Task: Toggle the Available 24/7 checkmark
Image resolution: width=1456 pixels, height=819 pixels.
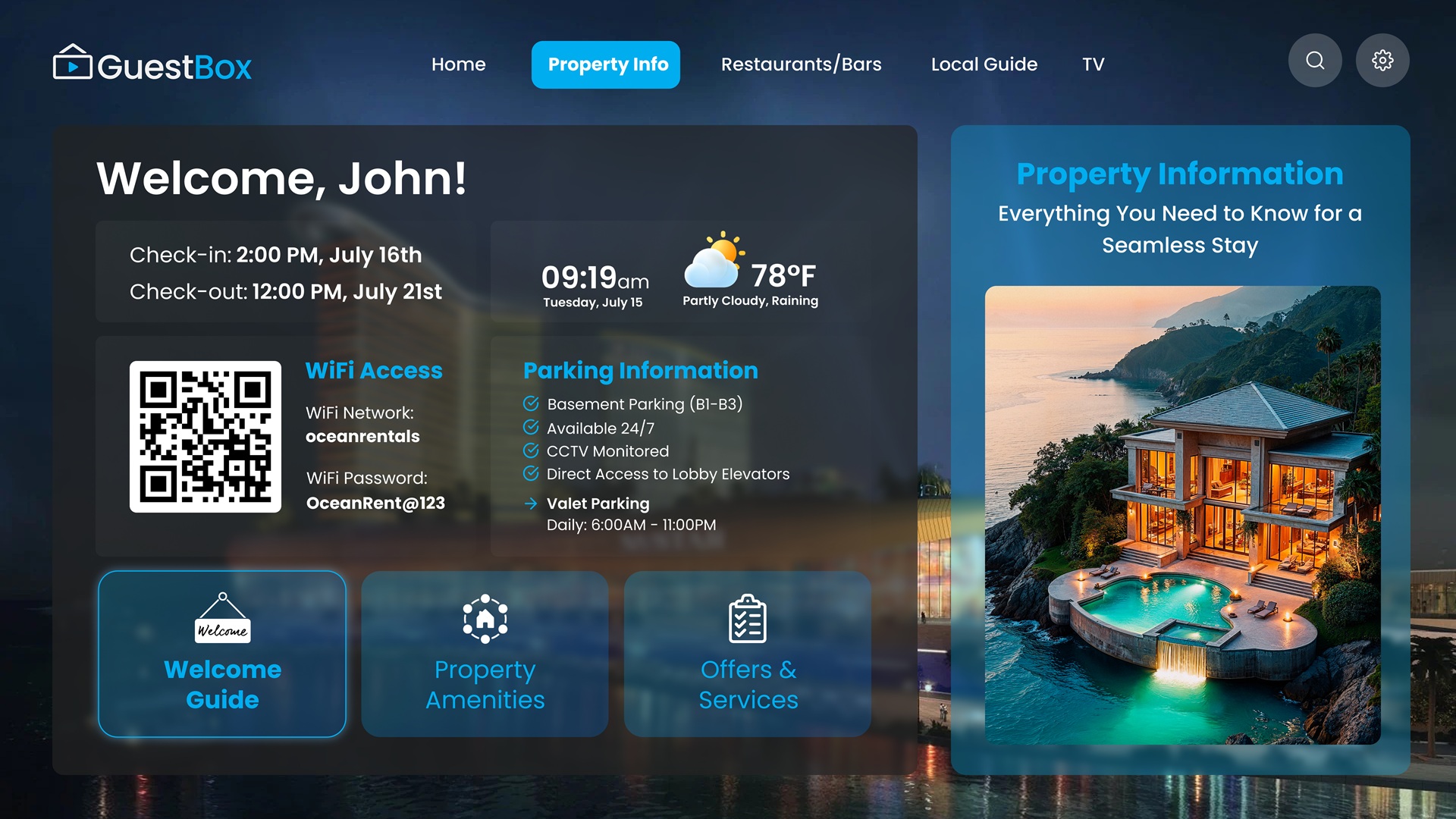Action: 530,427
